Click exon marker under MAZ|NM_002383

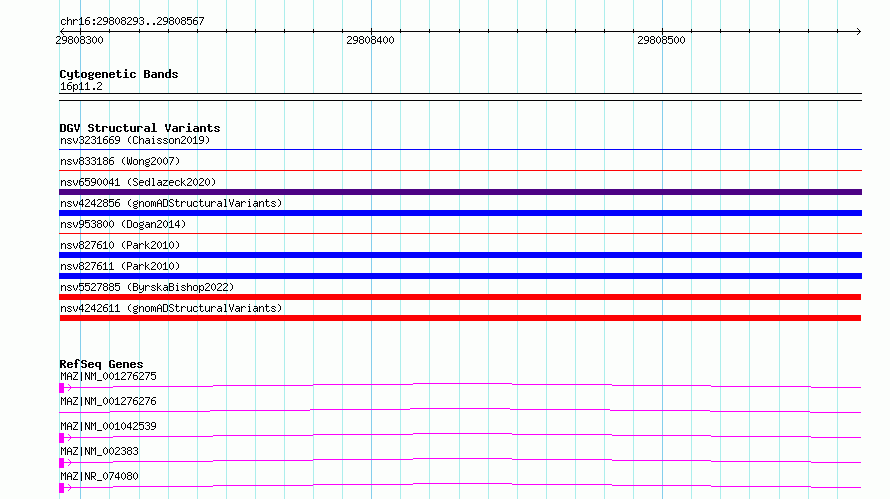pyautogui.click(x=61, y=463)
